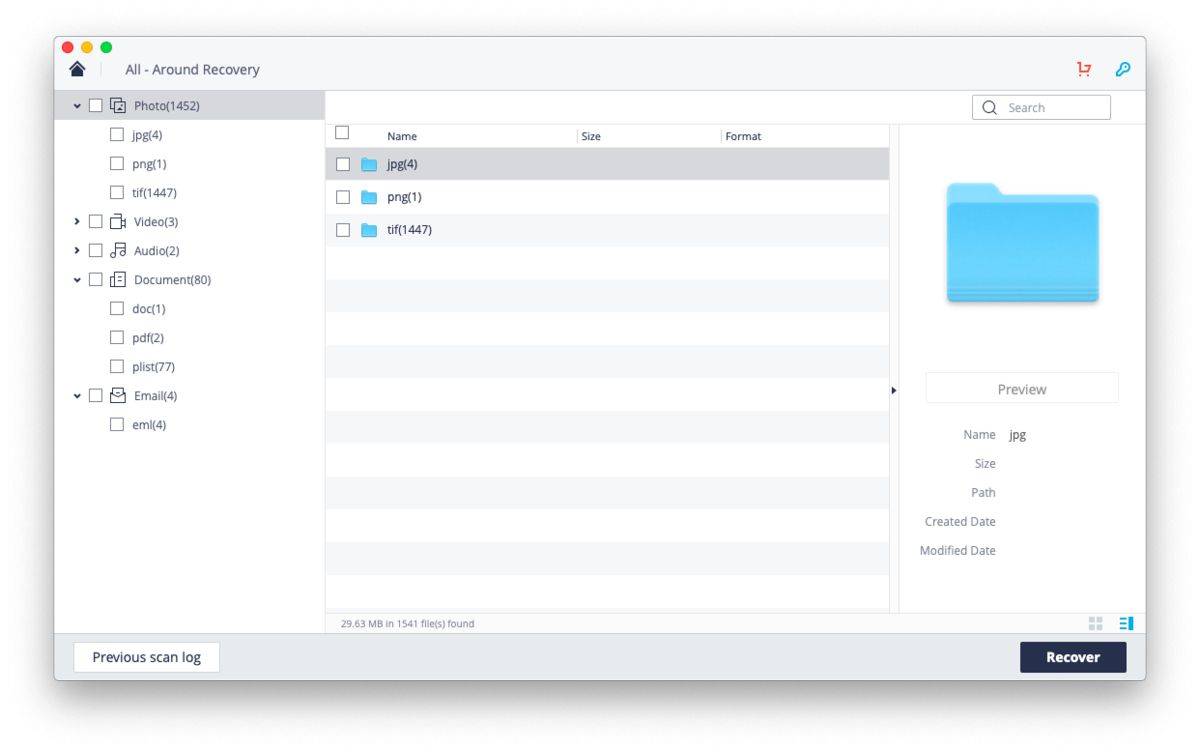Enable the select-all checkbox above file list
Viewport: 1200px width, 752px height.
tap(341, 131)
